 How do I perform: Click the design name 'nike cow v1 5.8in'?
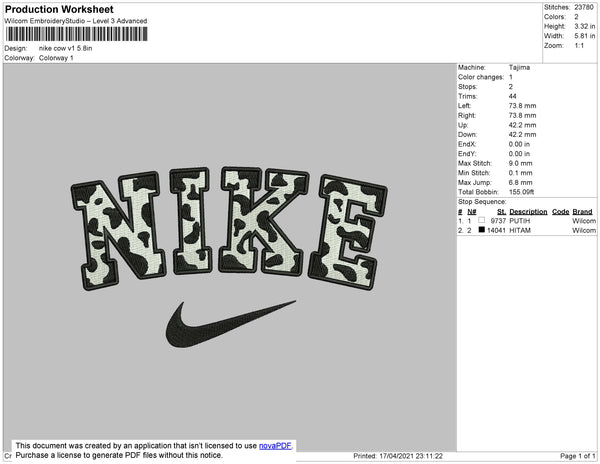65,48
